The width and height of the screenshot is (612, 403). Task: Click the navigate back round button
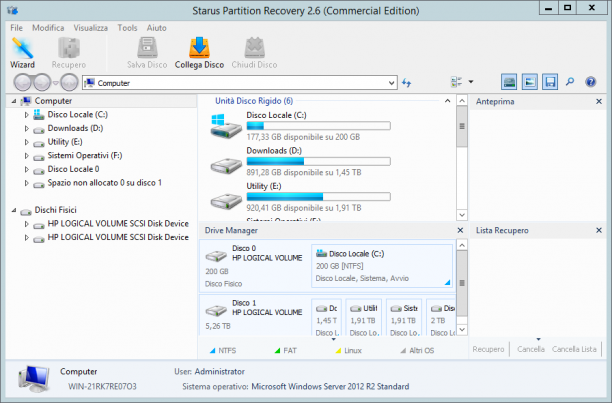[x=22, y=82]
